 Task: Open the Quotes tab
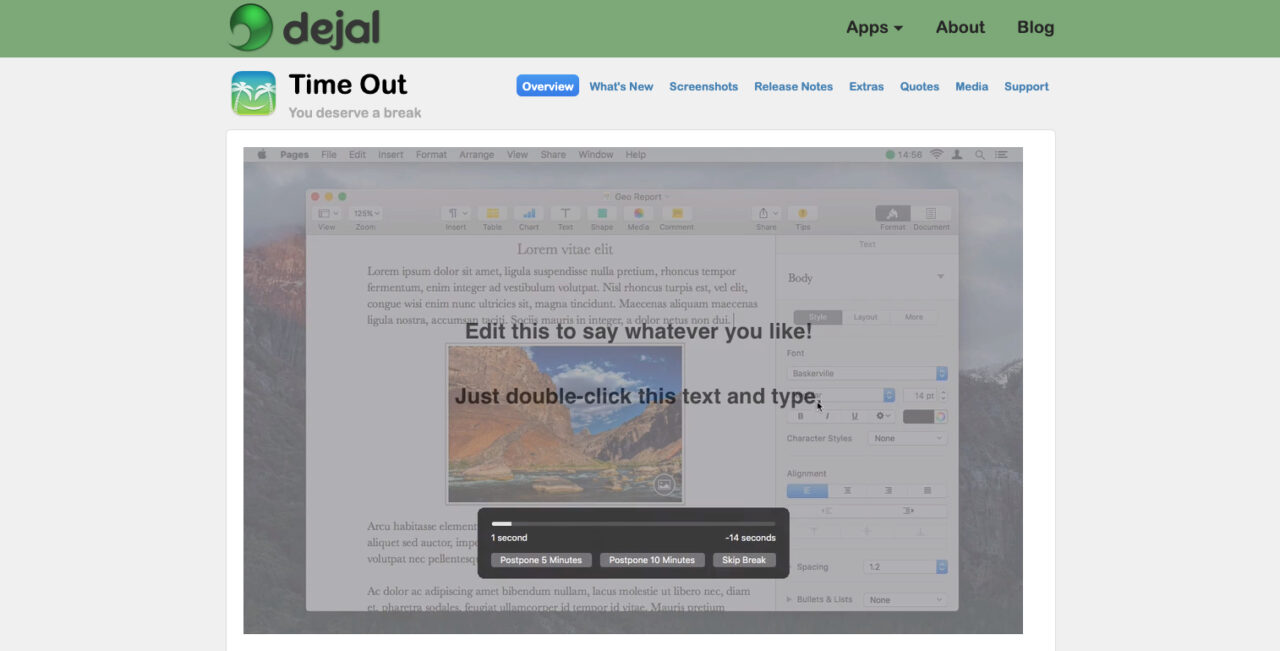(x=919, y=86)
